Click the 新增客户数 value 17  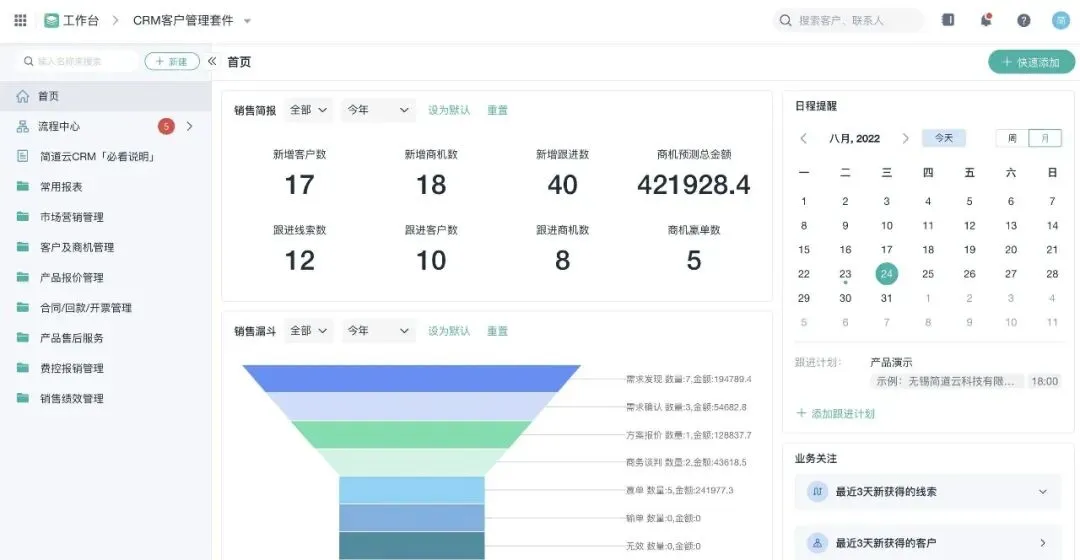click(x=300, y=185)
